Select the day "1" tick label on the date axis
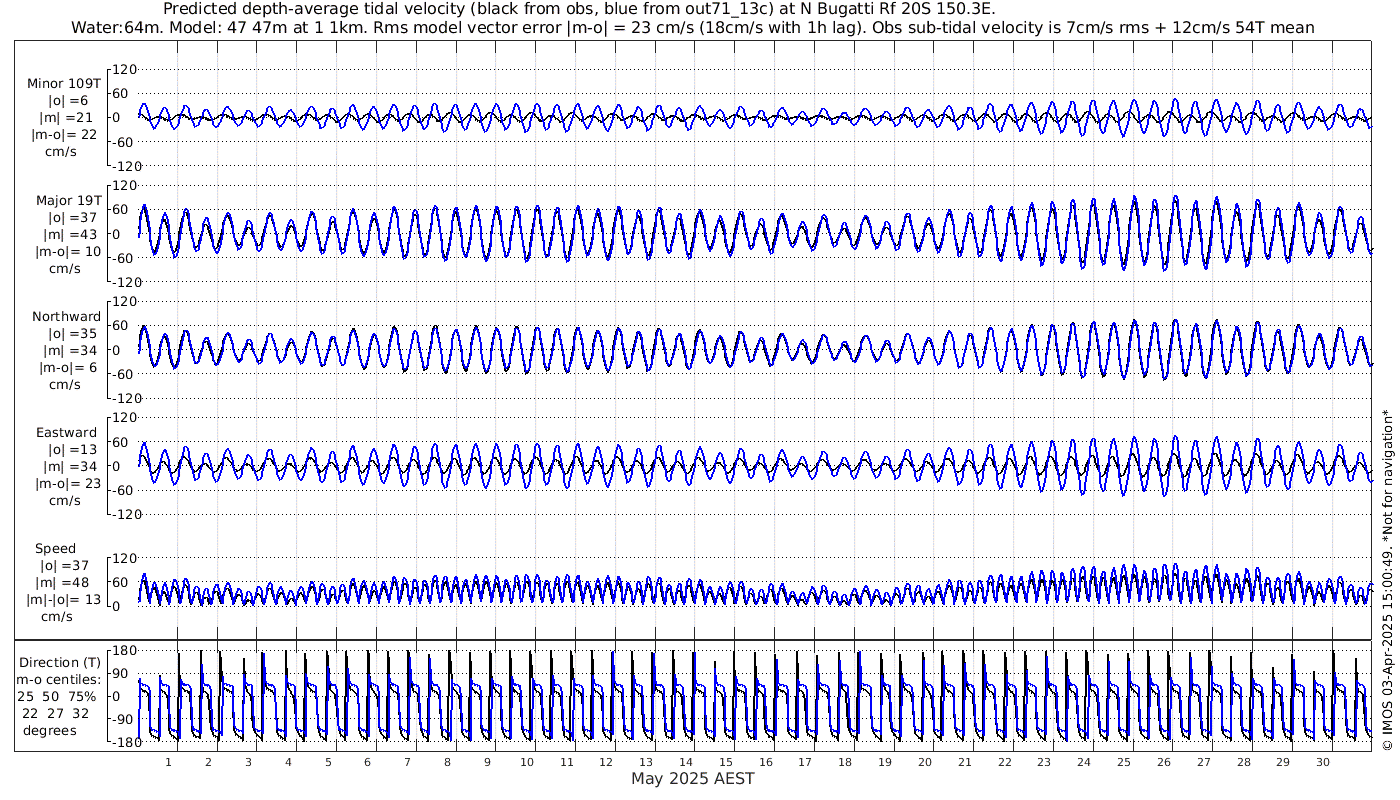The image size is (1400, 800). (x=169, y=762)
